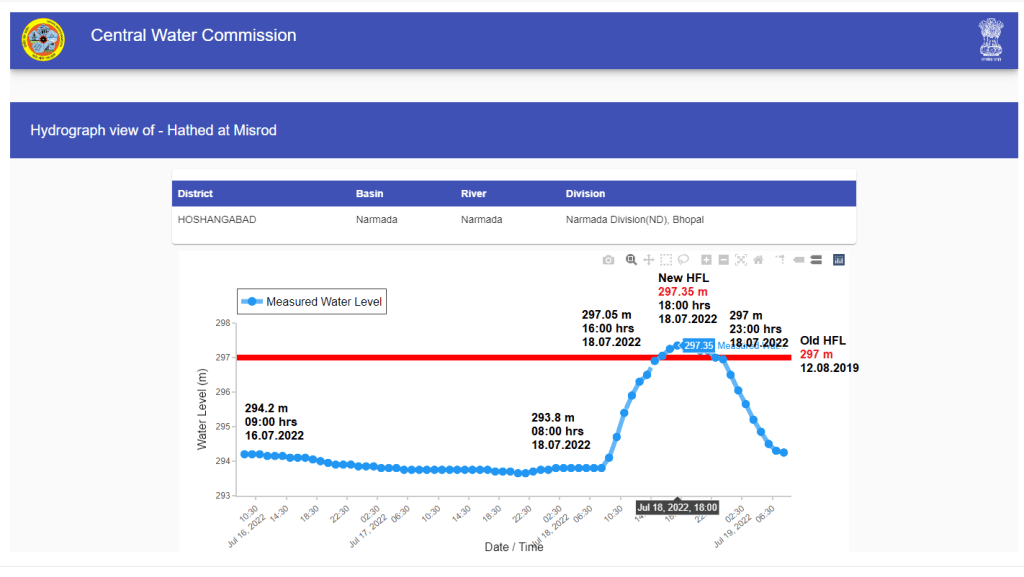
Task: Enable show closest data on hover
Action: click(x=799, y=260)
